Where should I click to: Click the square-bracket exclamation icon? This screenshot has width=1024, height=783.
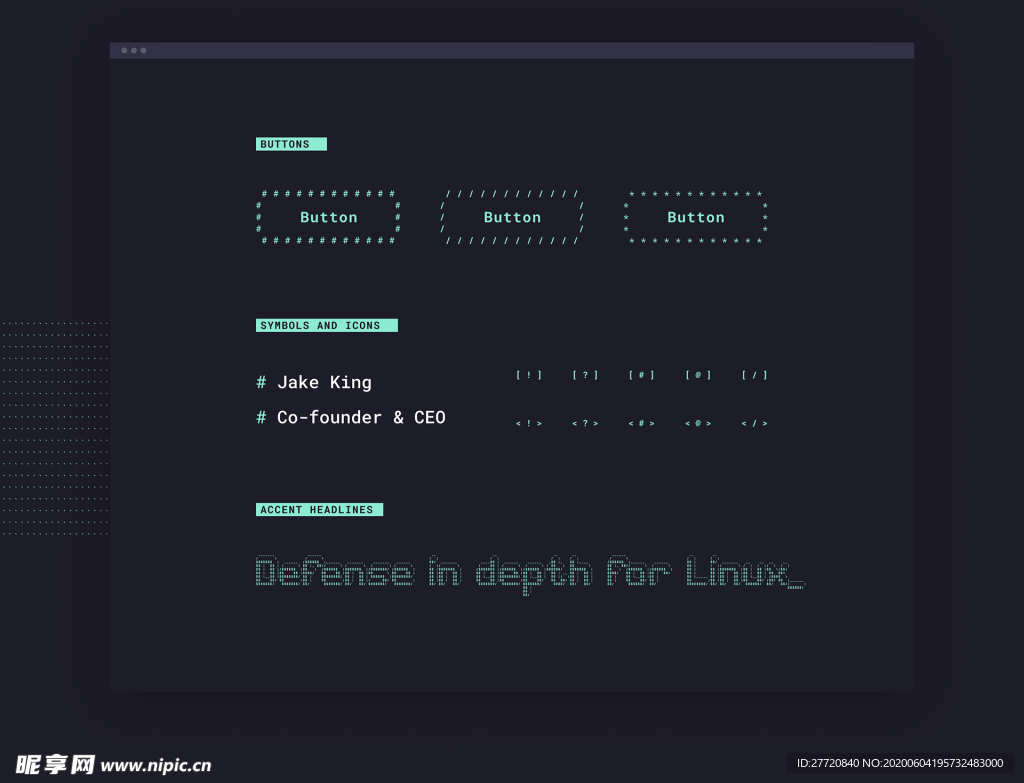[529, 375]
